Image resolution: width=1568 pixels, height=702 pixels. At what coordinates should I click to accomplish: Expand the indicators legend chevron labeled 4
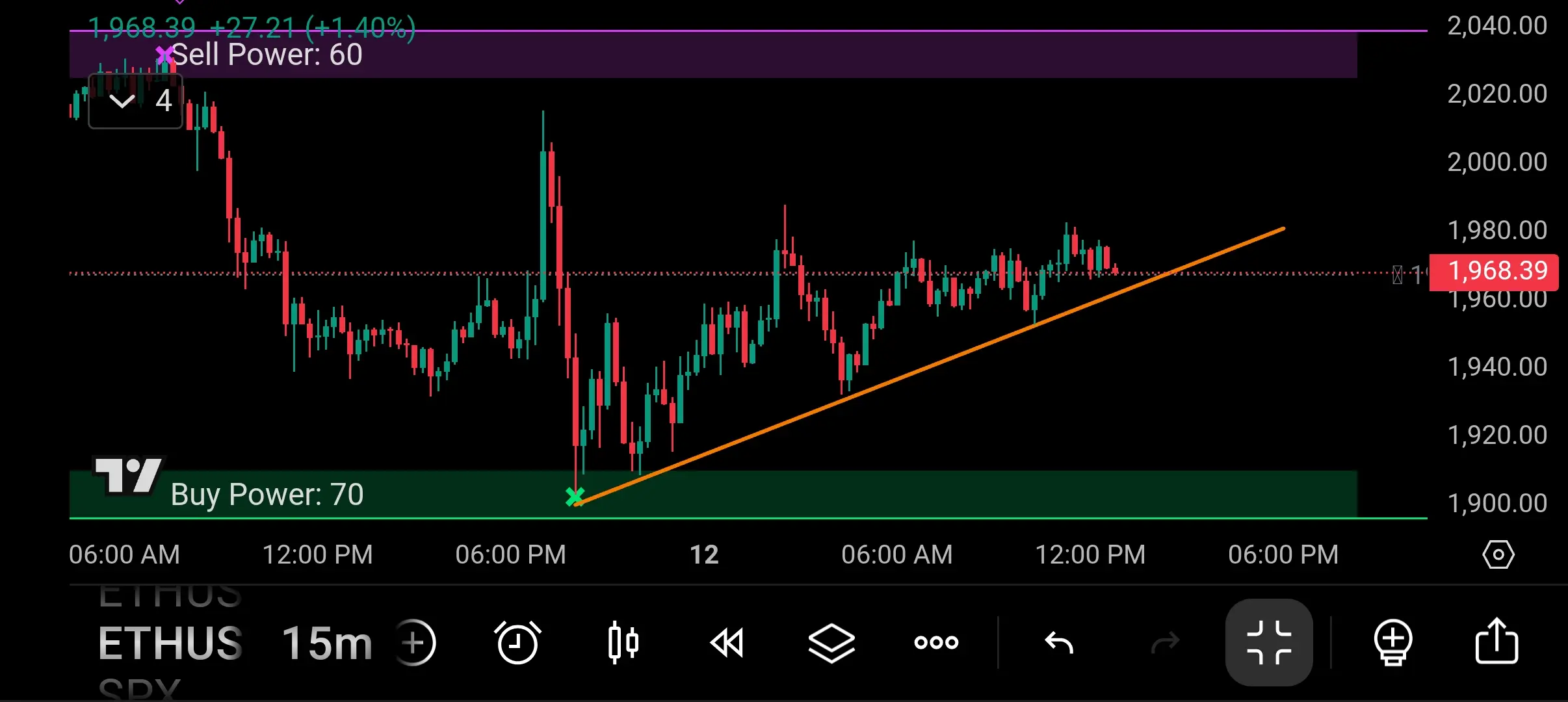coord(135,101)
